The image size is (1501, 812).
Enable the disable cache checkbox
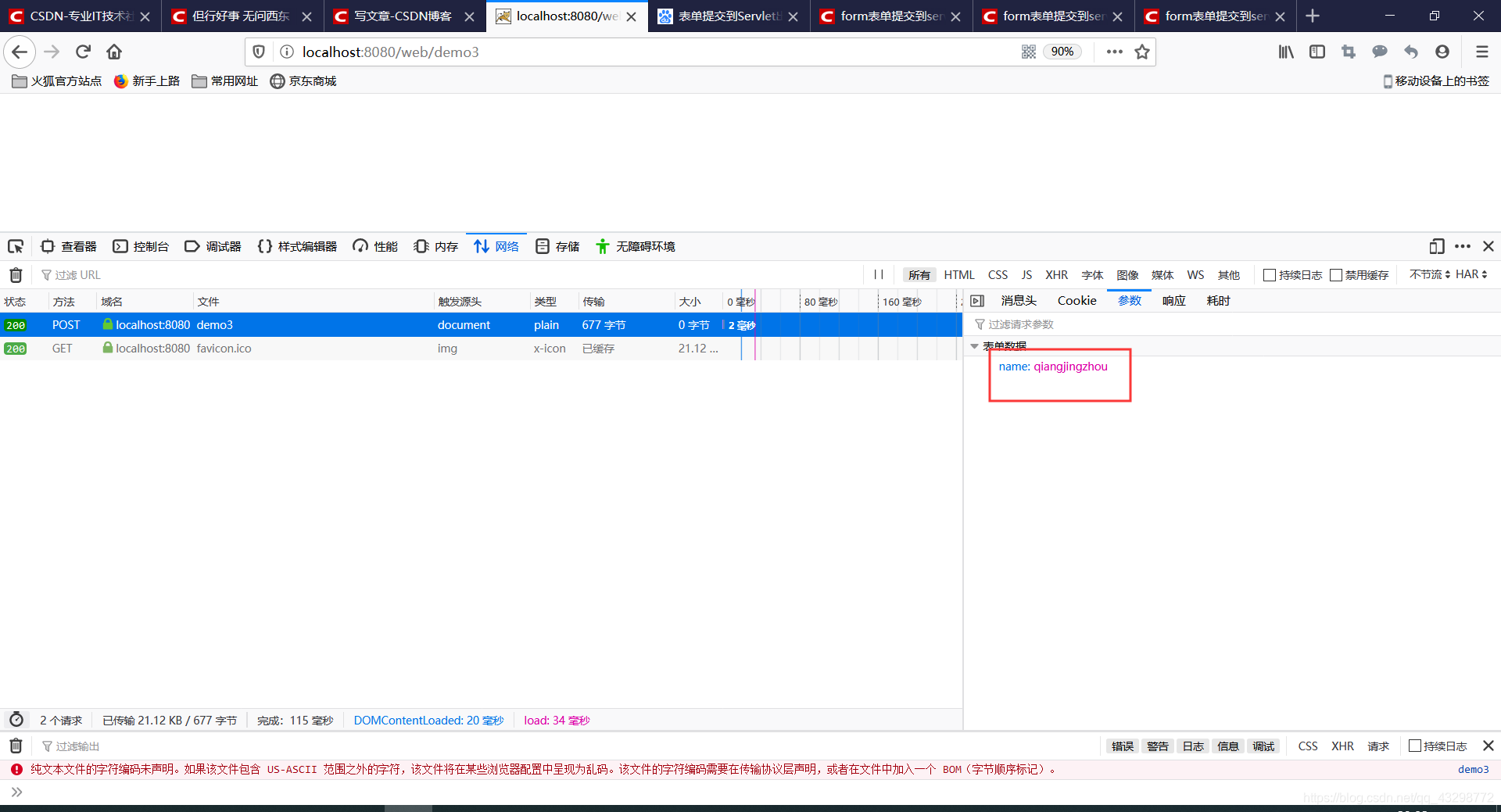[x=1336, y=275]
